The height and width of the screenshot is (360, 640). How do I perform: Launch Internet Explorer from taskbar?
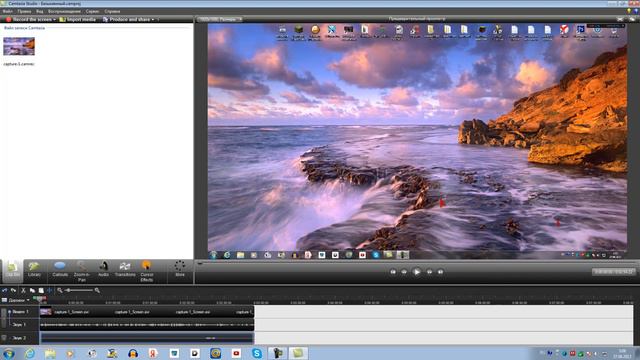click(30, 353)
